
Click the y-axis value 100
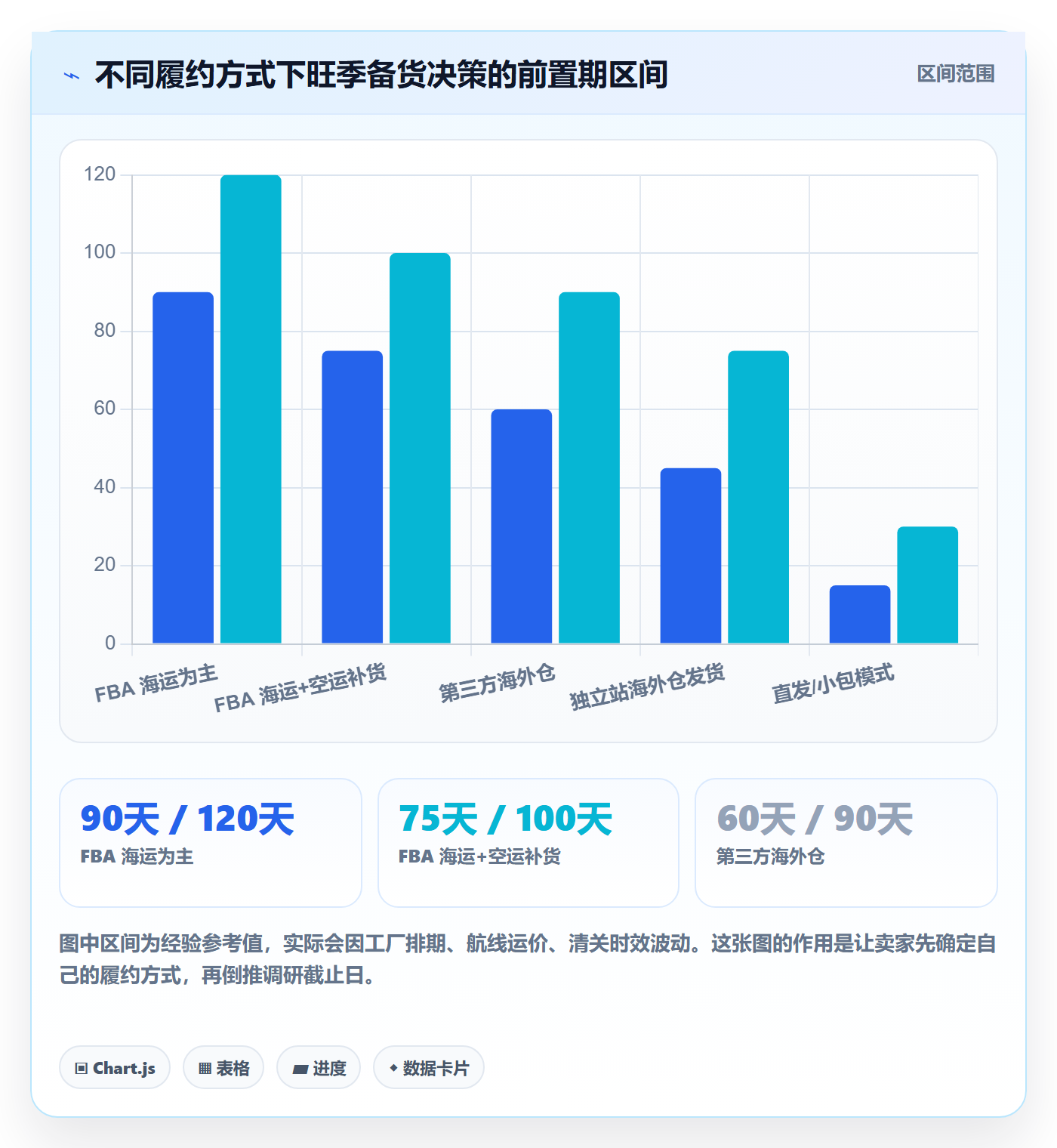100,252
